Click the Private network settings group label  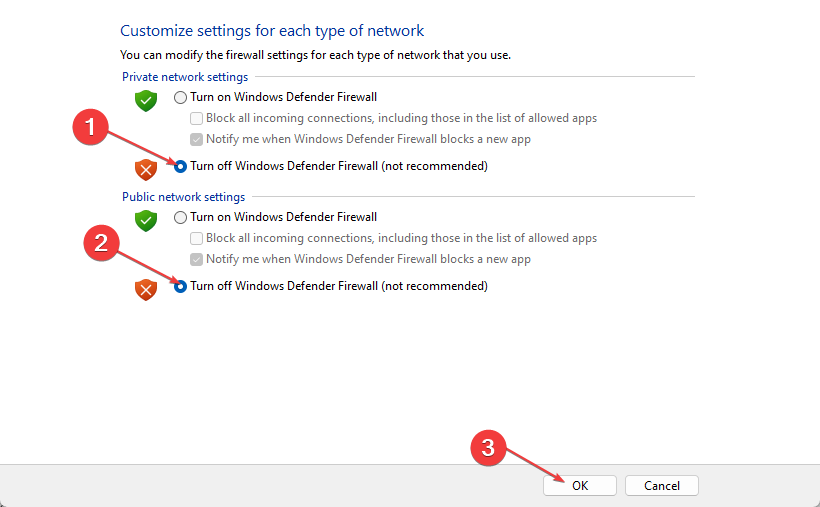tap(185, 77)
